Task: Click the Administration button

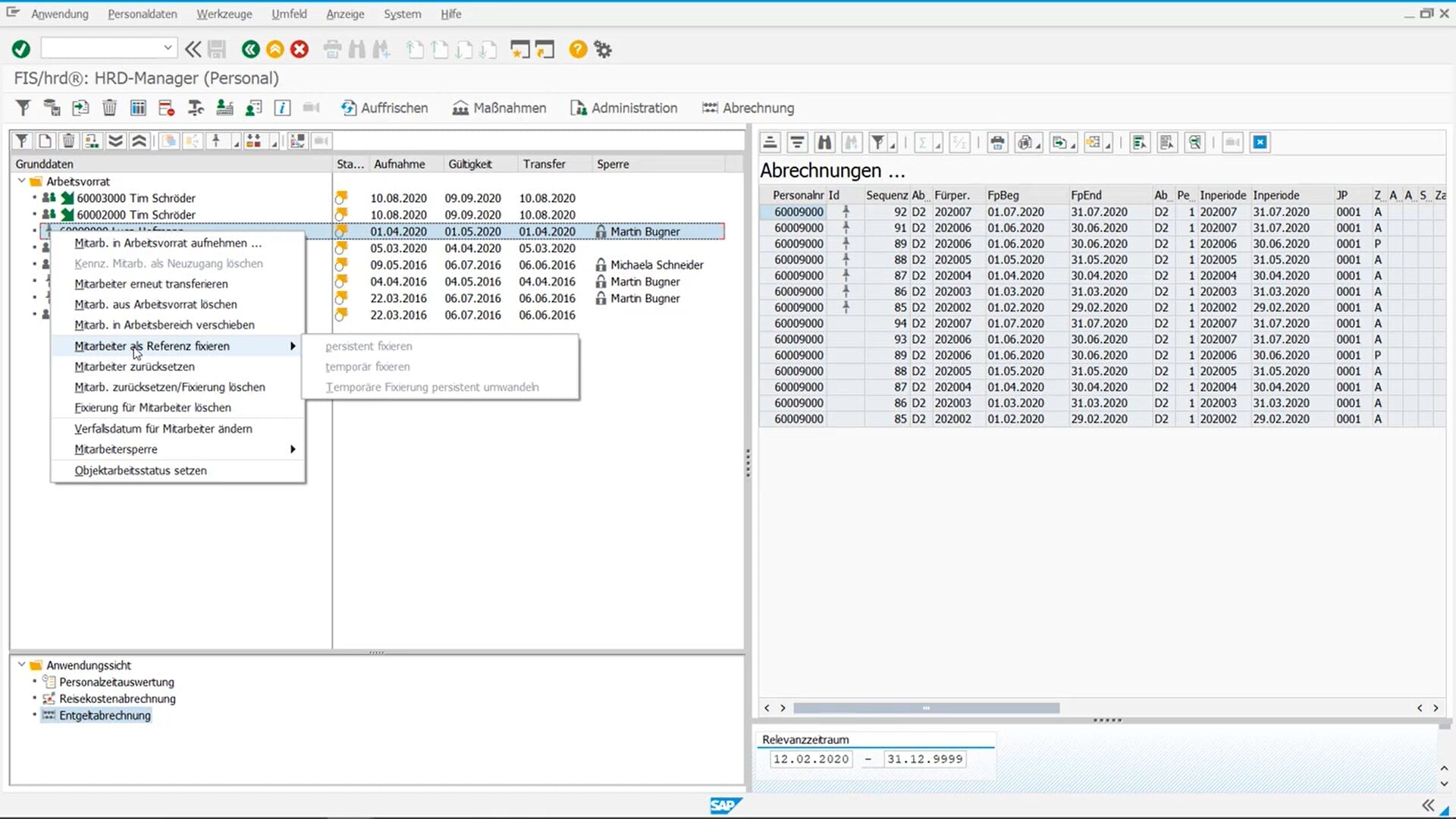Action: point(623,108)
